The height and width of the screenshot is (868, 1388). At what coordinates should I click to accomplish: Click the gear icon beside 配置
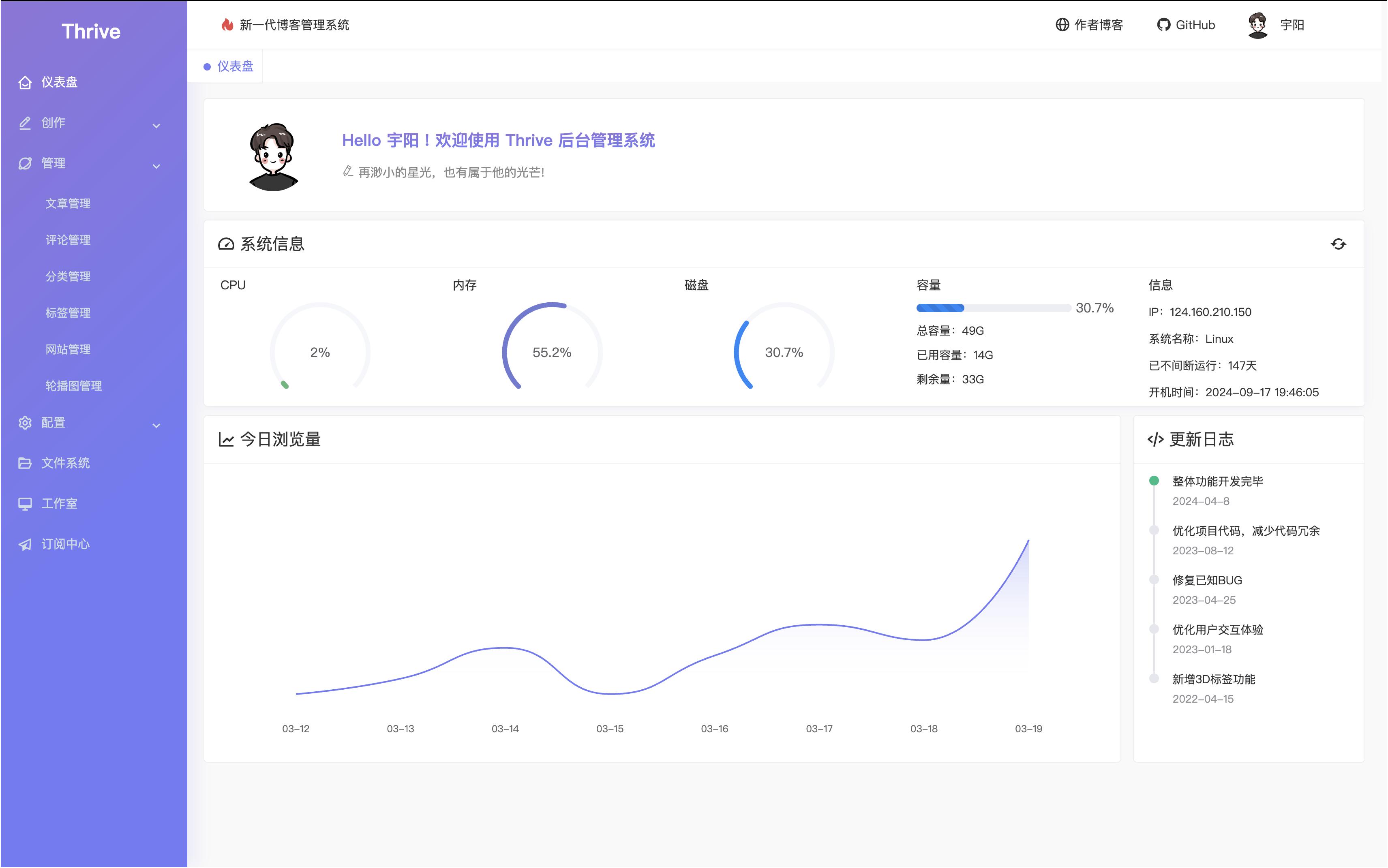25,423
